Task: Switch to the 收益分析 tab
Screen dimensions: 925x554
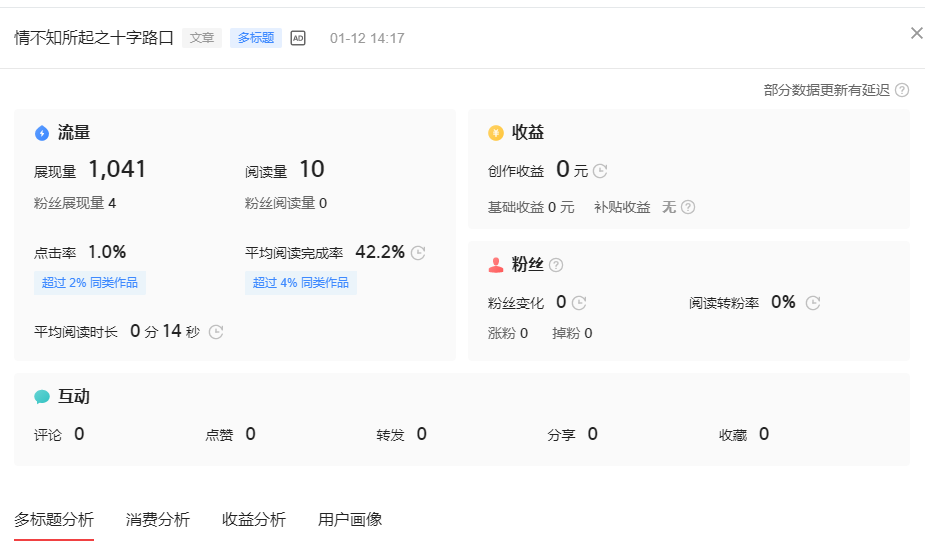Action: [254, 519]
